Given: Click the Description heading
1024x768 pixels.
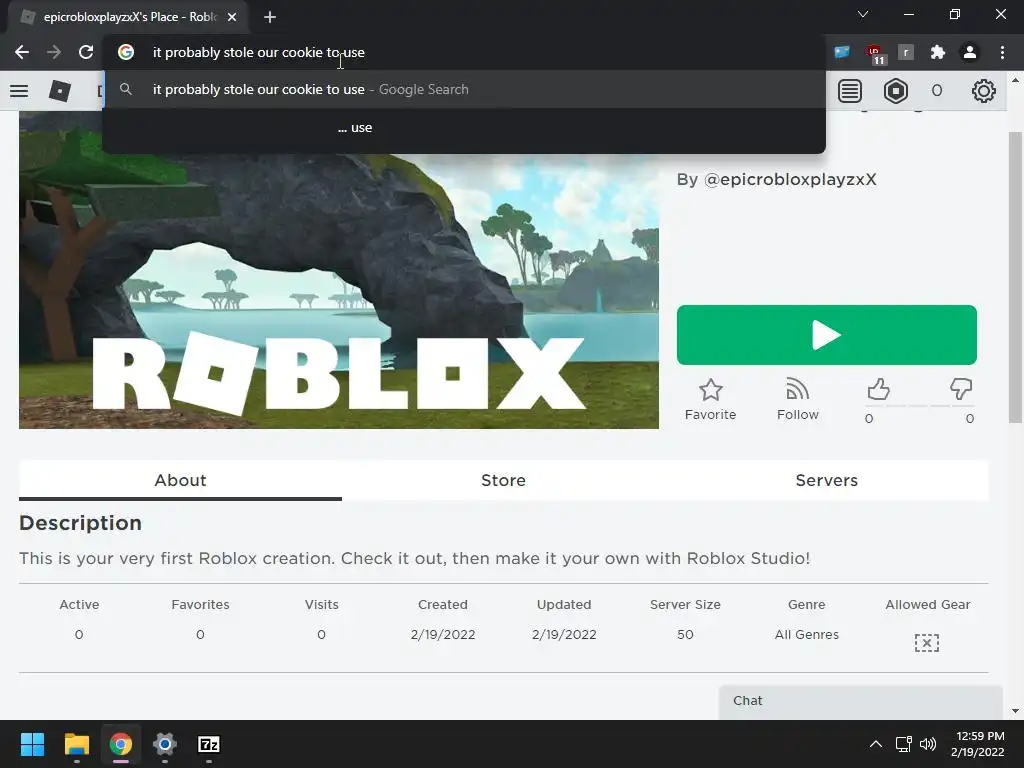Looking at the screenshot, I should pos(80,523).
